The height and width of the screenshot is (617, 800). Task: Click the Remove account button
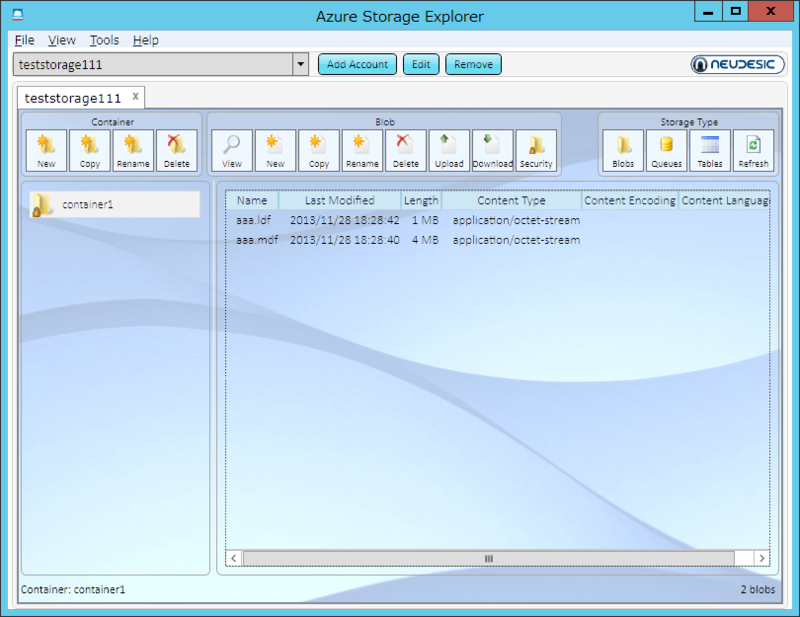coord(473,64)
